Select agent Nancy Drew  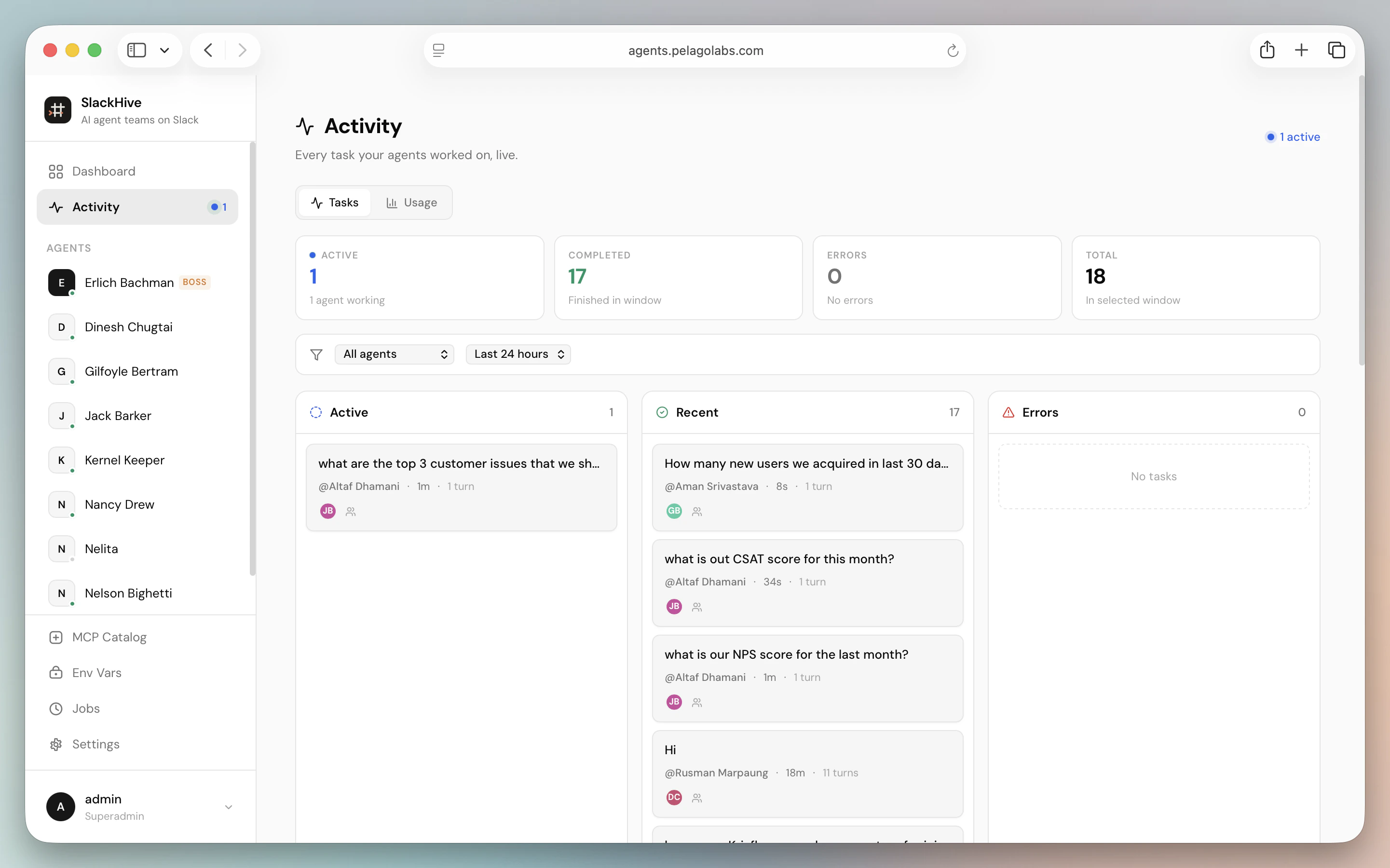137,504
